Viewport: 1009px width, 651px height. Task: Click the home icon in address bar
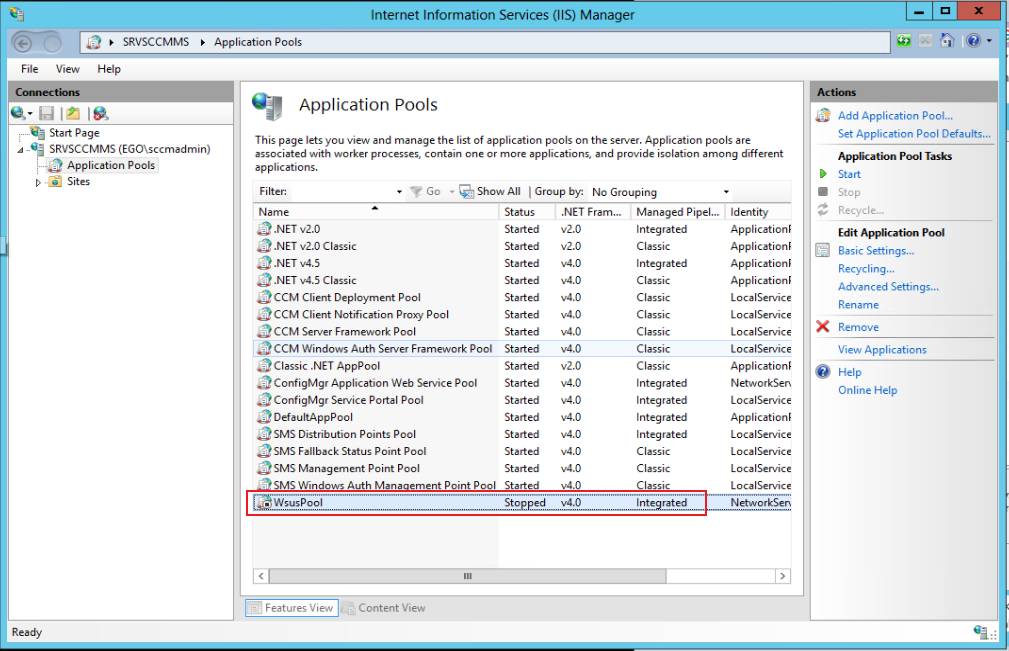[947, 41]
